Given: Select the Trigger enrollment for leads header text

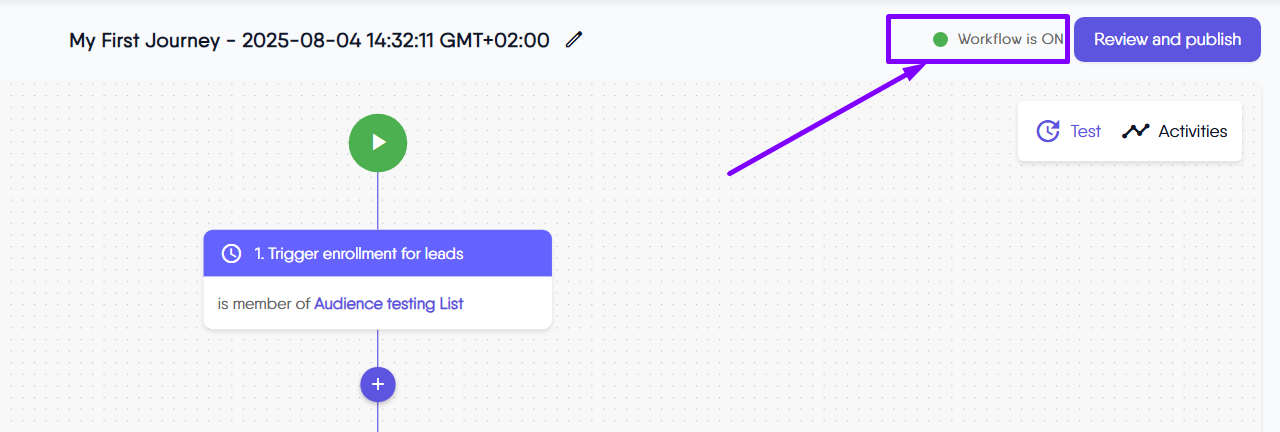Looking at the screenshot, I should tap(359, 254).
